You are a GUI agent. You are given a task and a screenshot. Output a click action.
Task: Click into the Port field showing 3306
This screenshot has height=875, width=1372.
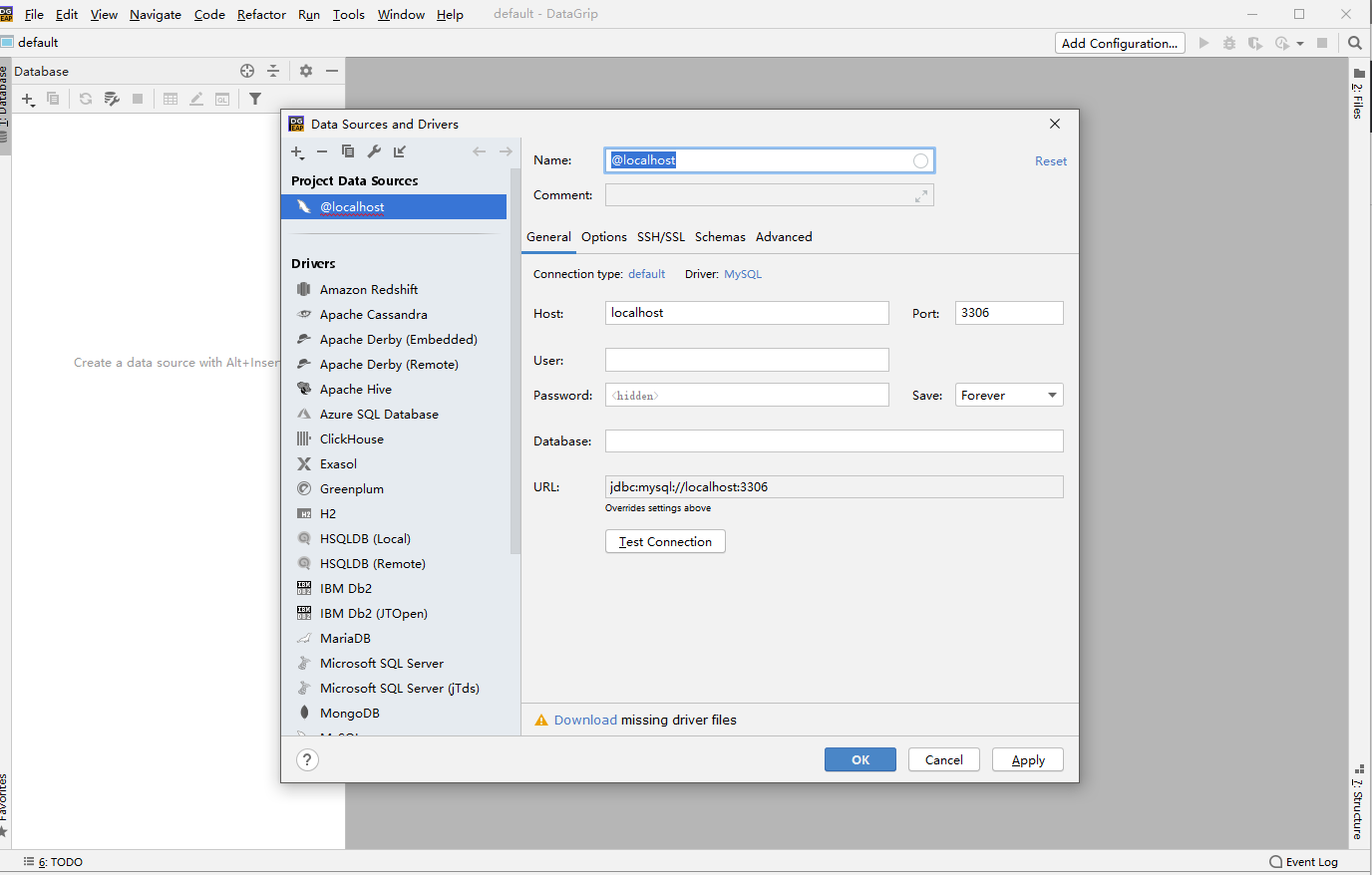click(1009, 313)
